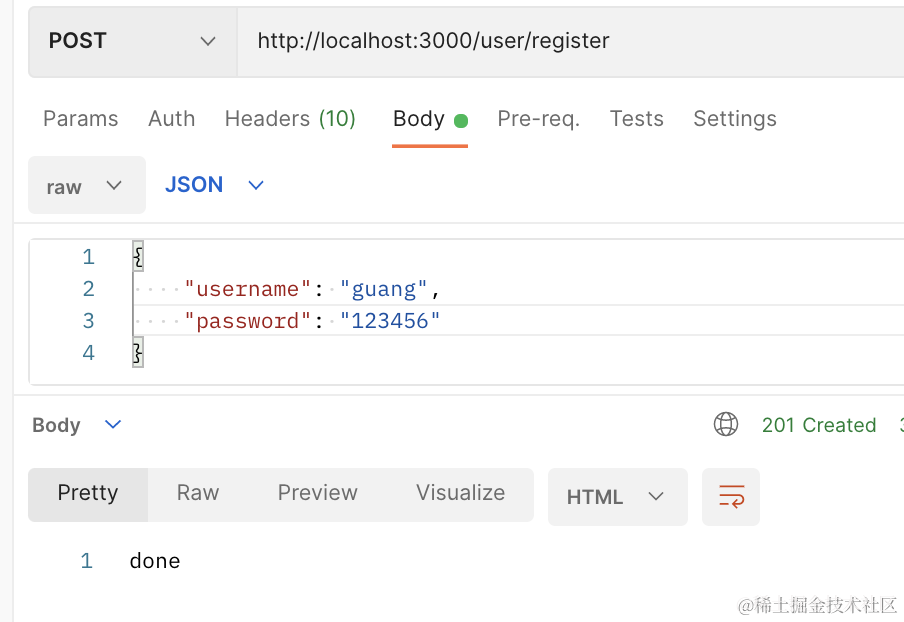
Task: Open the Auth tab
Action: [171, 119]
